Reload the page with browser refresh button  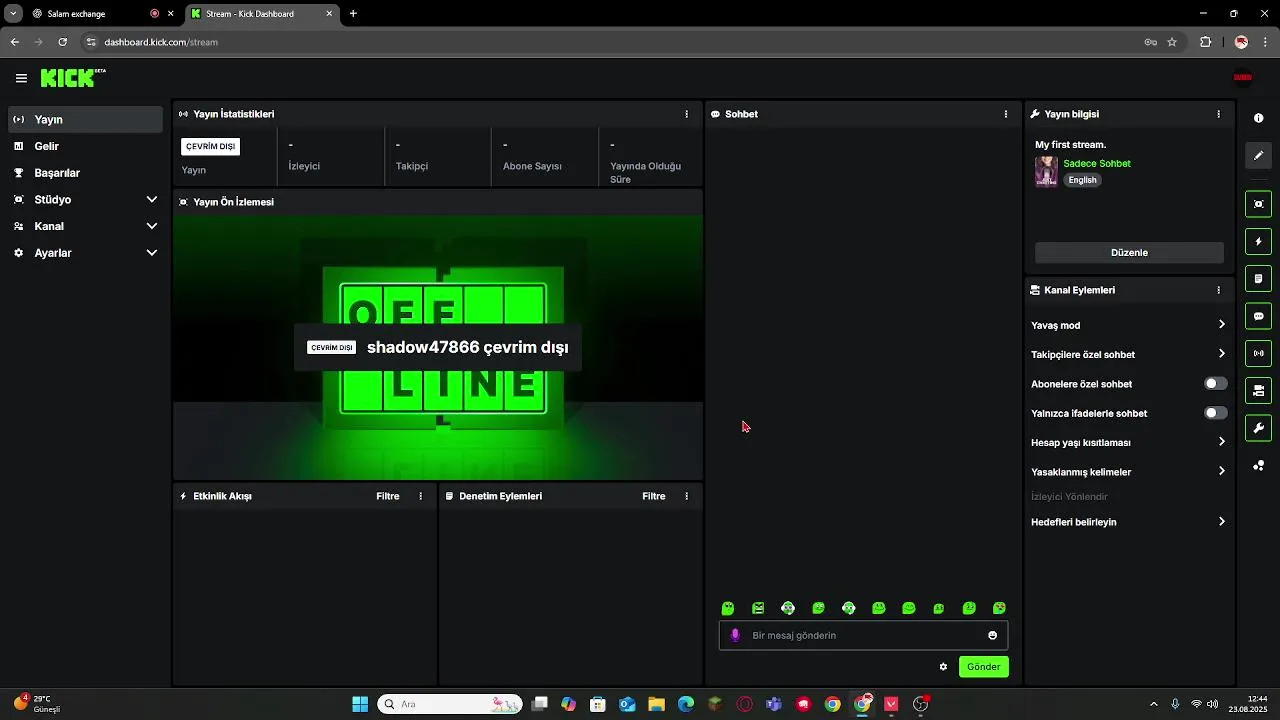click(62, 42)
